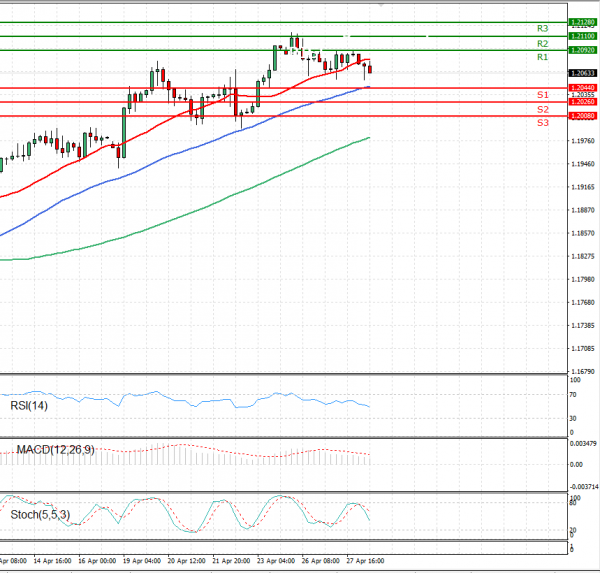This screenshot has height=573, width=600.
Task: Click the MACD(12,26,9) indicator label
Action: pyautogui.click(x=55, y=449)
